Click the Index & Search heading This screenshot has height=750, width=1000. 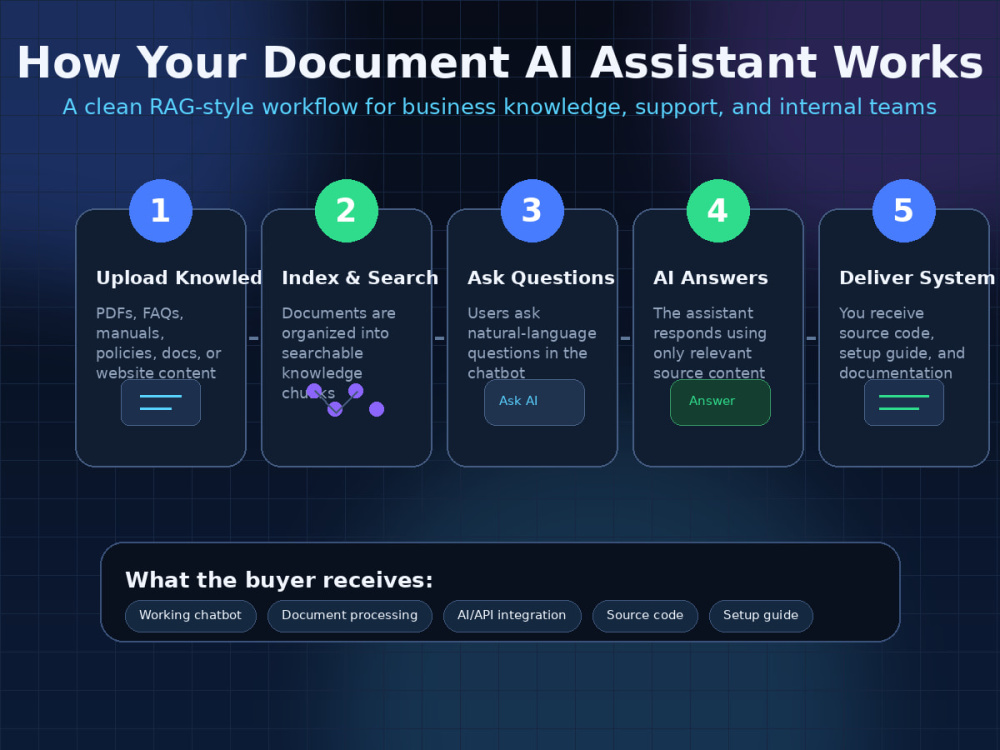(x=360, y=278)
